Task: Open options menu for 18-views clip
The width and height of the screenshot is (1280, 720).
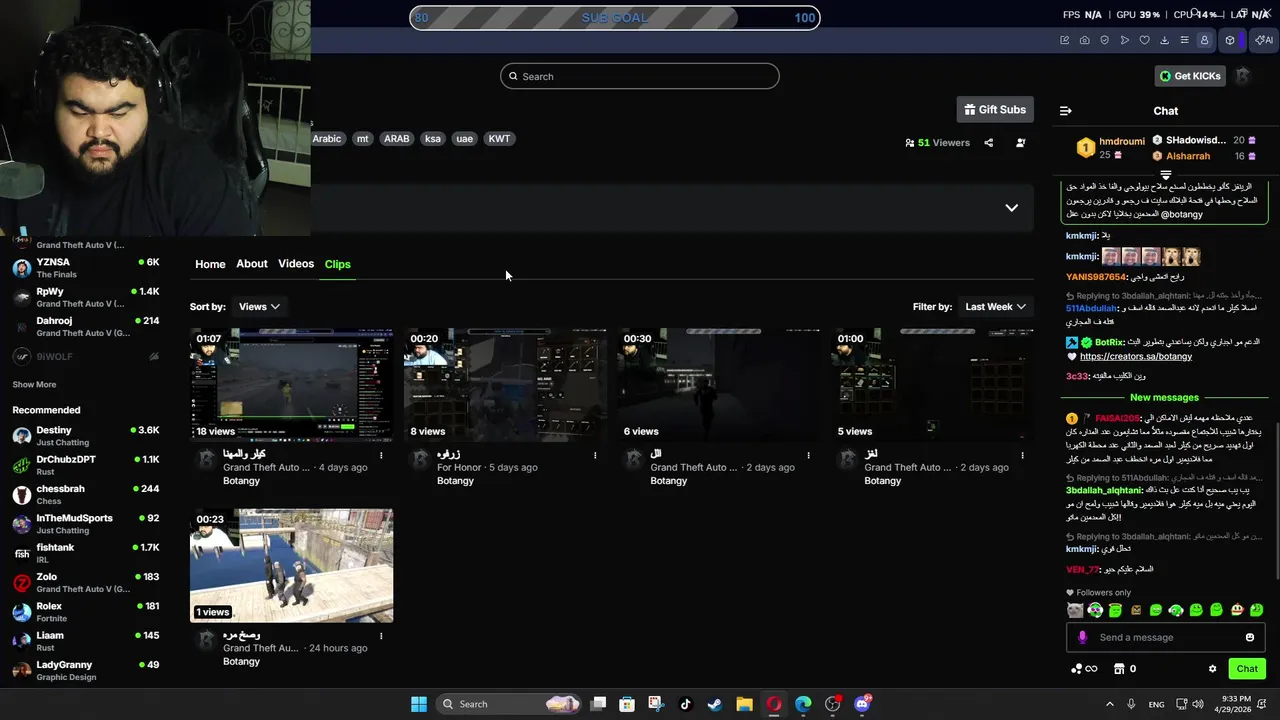Action: (381, 455)
